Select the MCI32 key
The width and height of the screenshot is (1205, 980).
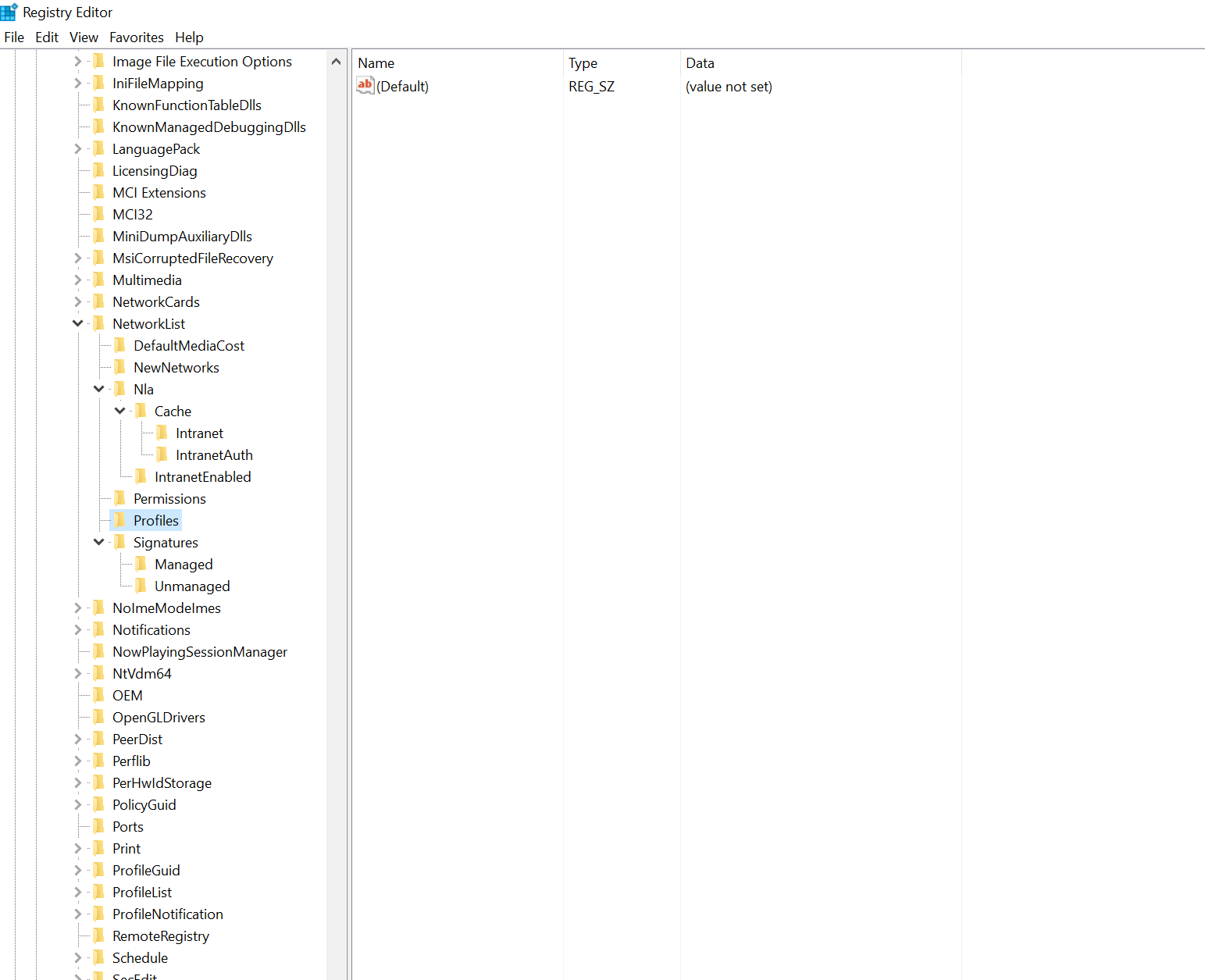pyautogui.click(x=133, y=214)
